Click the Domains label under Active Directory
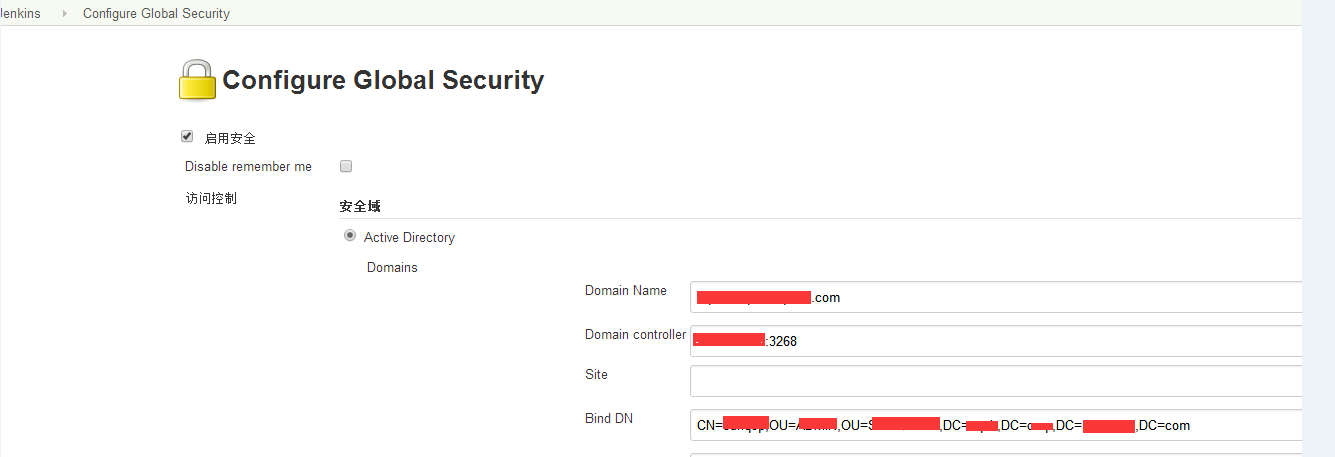This screenshot has width=1335, height=457. point(392,267)
